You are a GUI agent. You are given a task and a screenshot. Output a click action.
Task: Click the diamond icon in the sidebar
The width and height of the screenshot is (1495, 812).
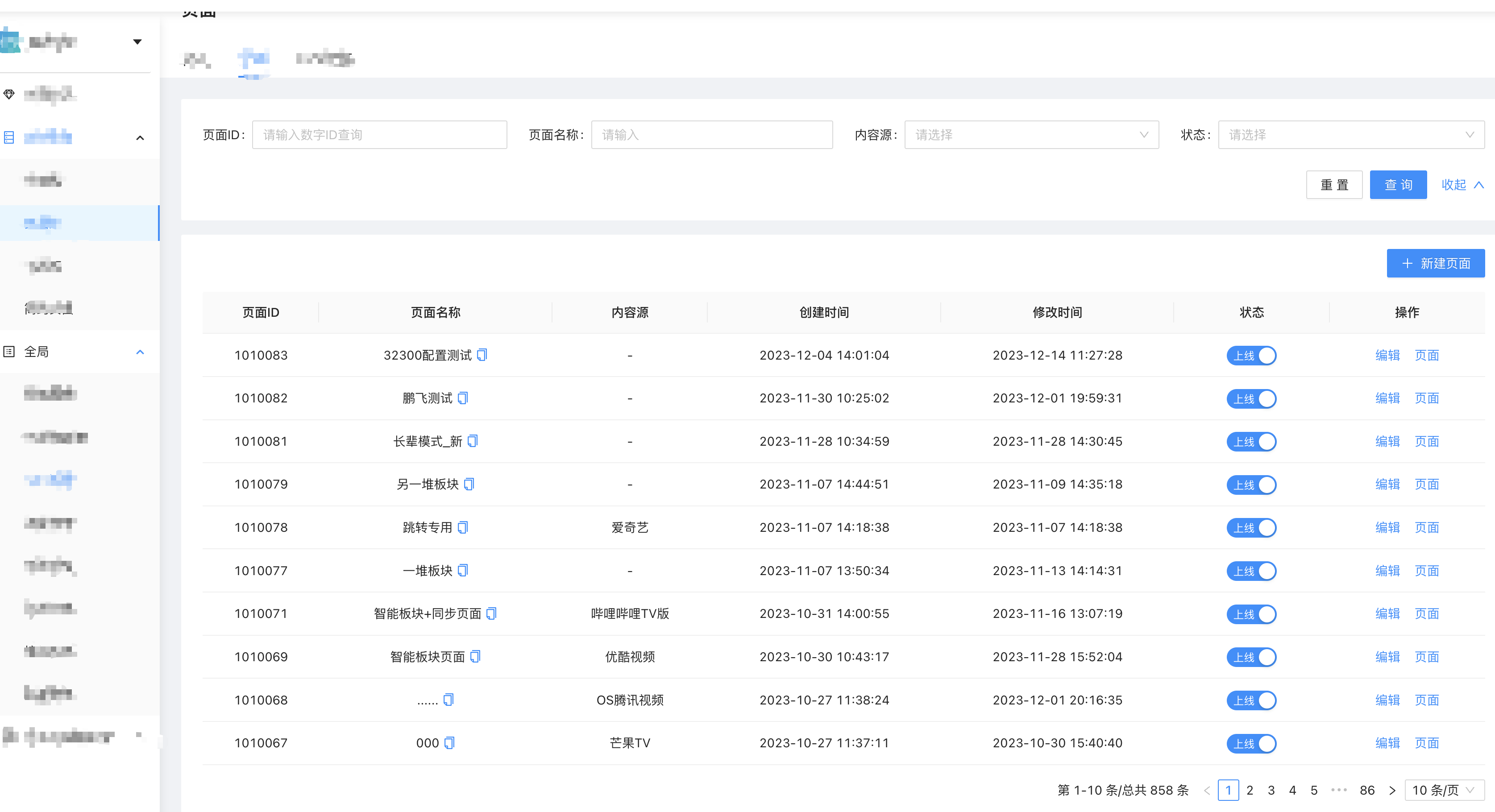click(9, 94)
